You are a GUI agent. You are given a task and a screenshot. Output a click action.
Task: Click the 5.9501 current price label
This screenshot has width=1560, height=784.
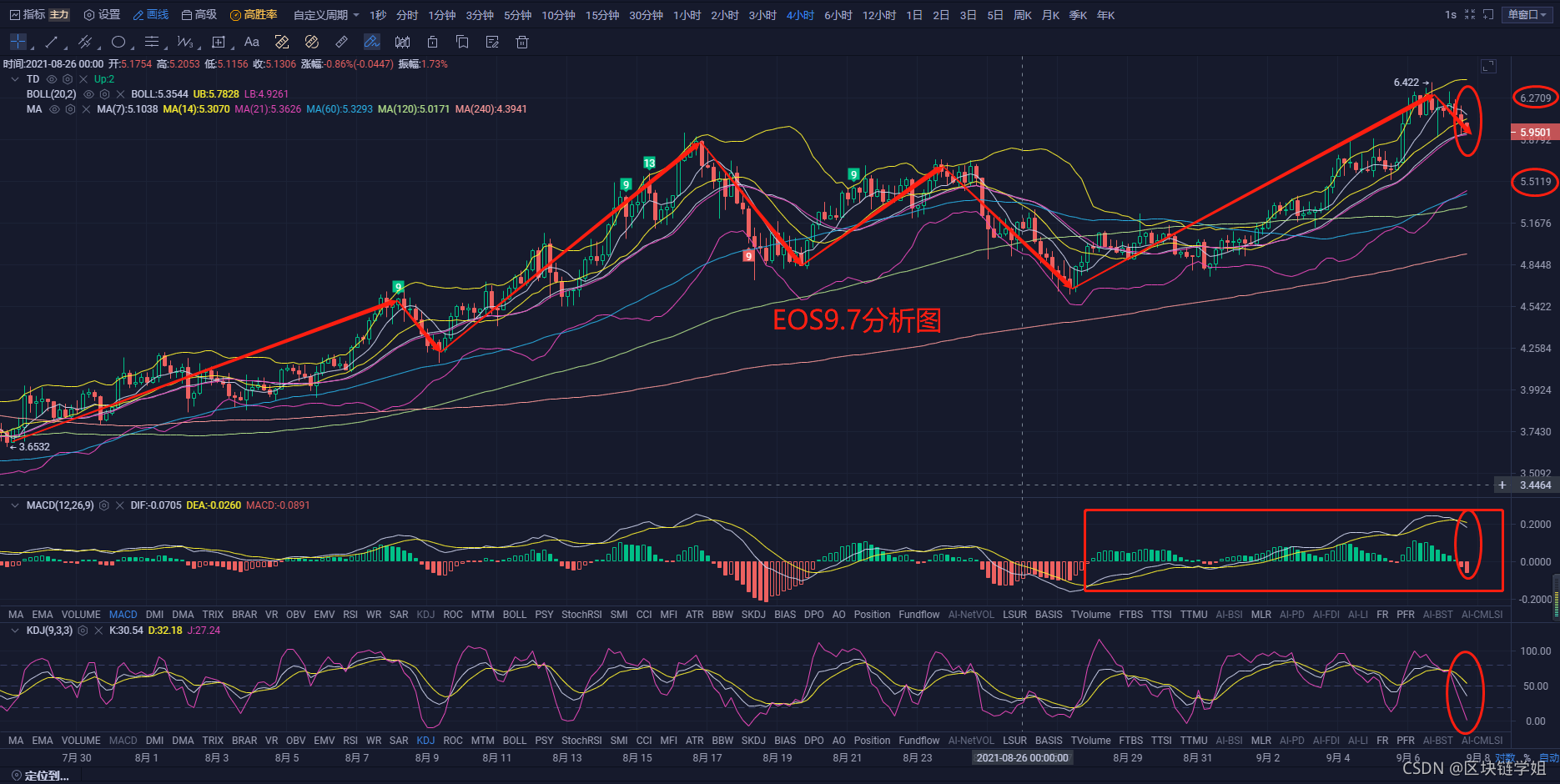[x=1534, y=133]
